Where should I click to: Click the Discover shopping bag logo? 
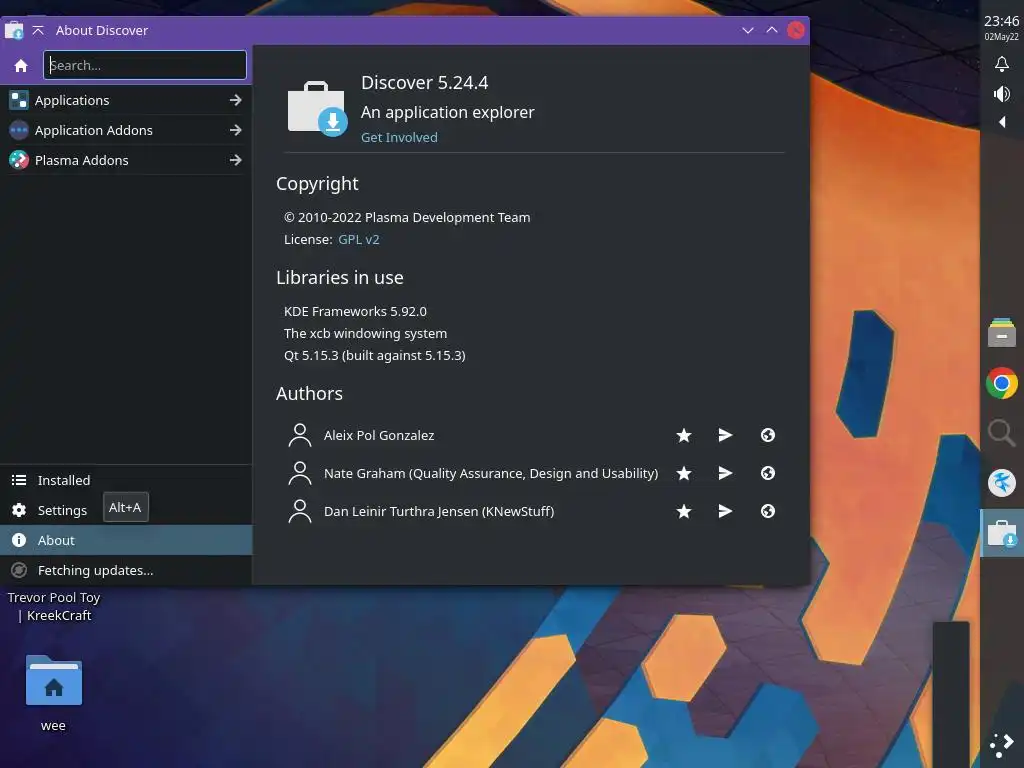pyautogui.click(x=317, y=108)
